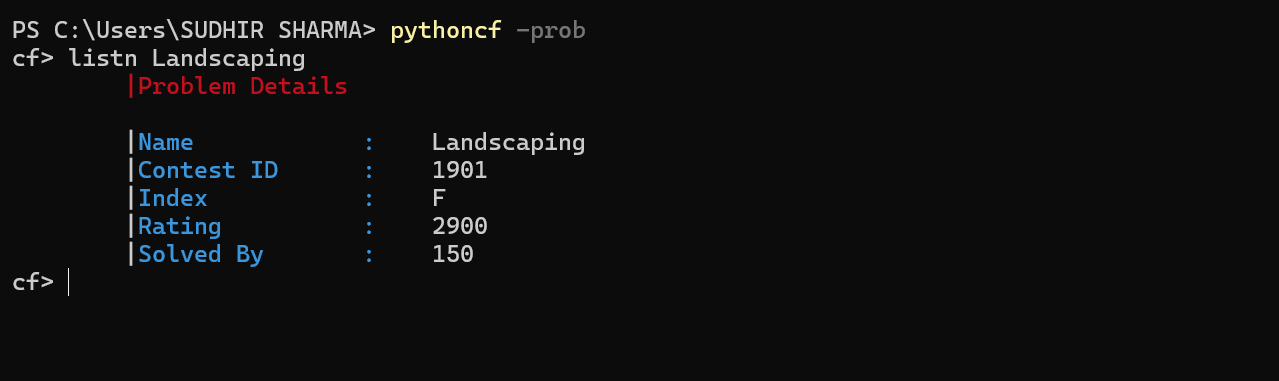
Task: Click the colon after Rating
Action: pos(369,227)
